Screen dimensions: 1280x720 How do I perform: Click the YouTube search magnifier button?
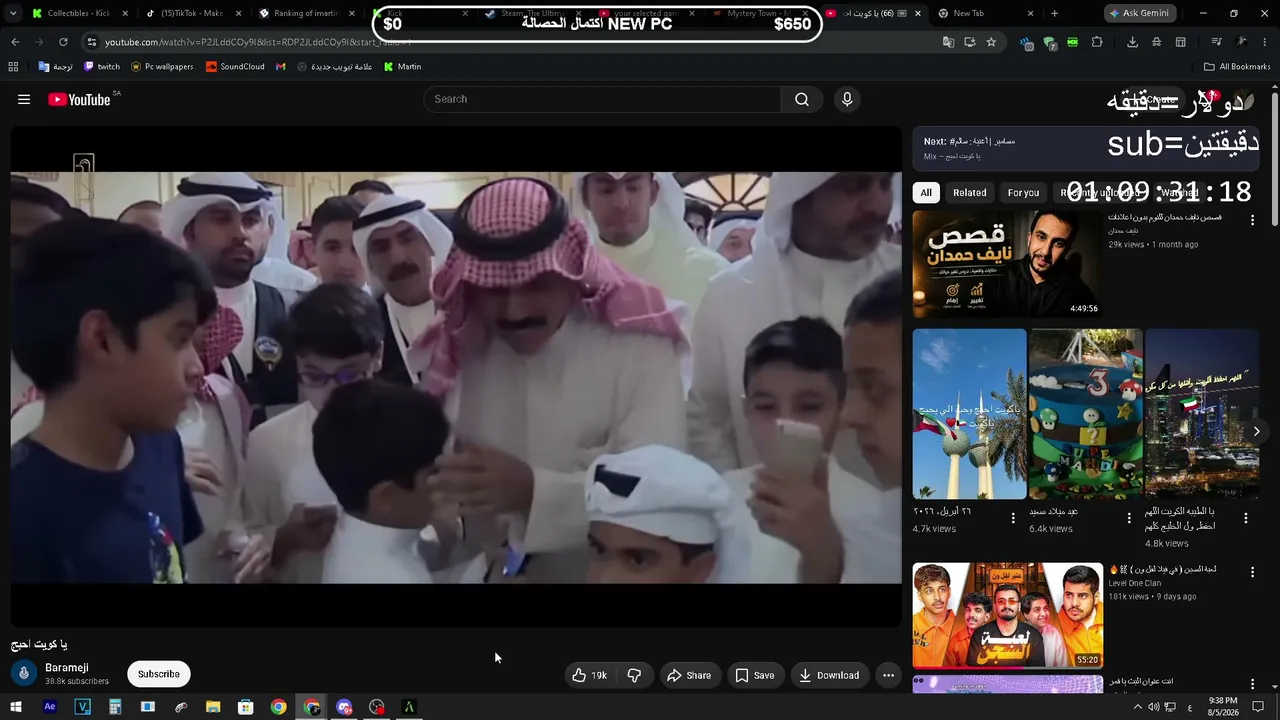[x=802, y=99]
